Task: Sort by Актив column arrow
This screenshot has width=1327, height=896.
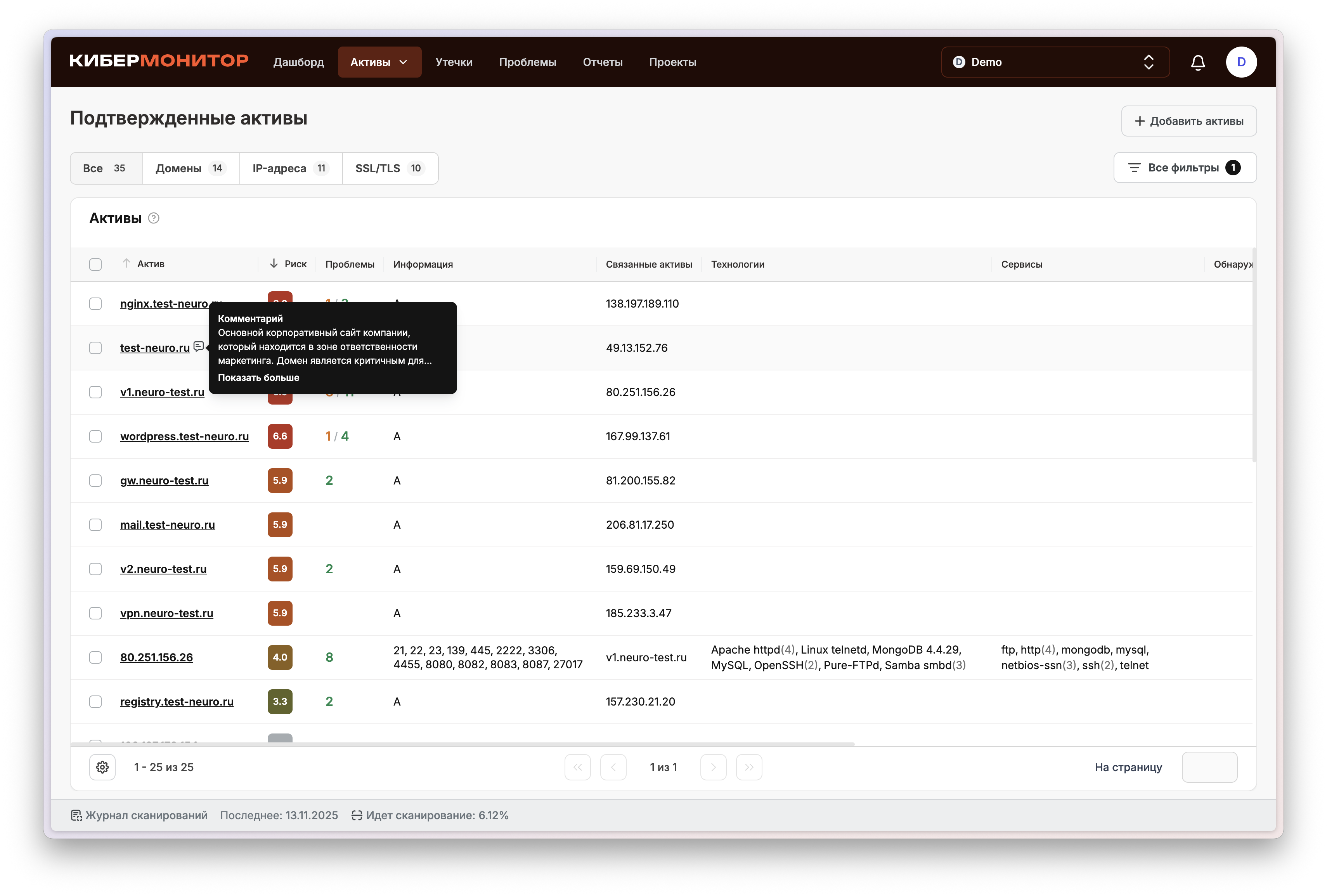Action: pyautogui.click(x=126, y=264)
